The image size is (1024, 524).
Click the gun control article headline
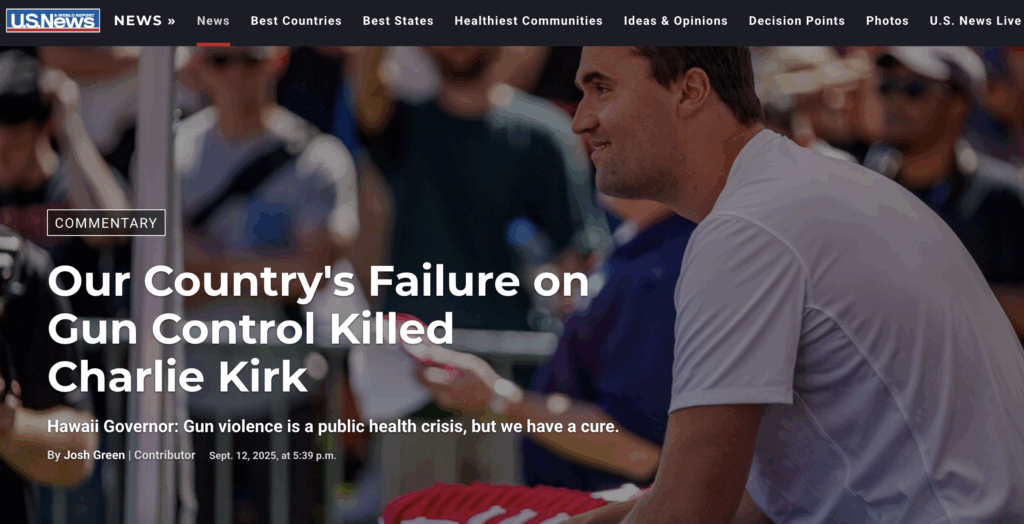[318, 329]
